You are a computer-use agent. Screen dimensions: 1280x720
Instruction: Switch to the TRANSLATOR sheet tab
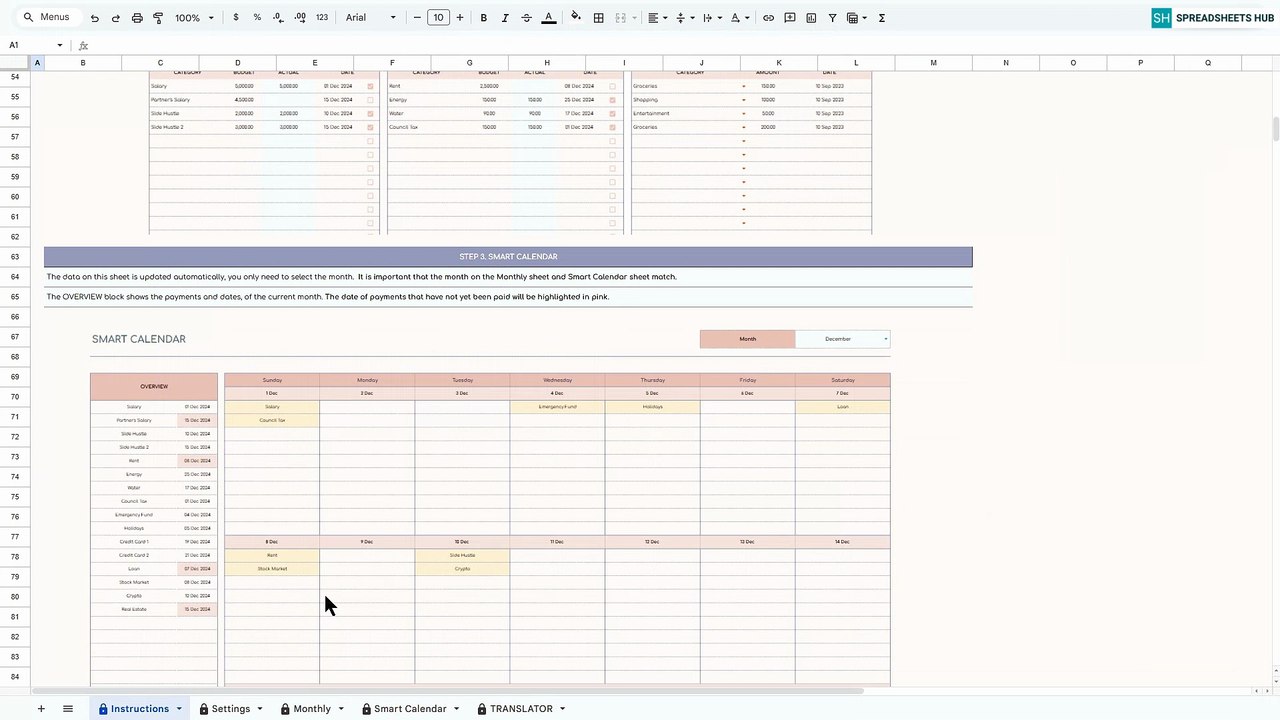click(521, 709)
